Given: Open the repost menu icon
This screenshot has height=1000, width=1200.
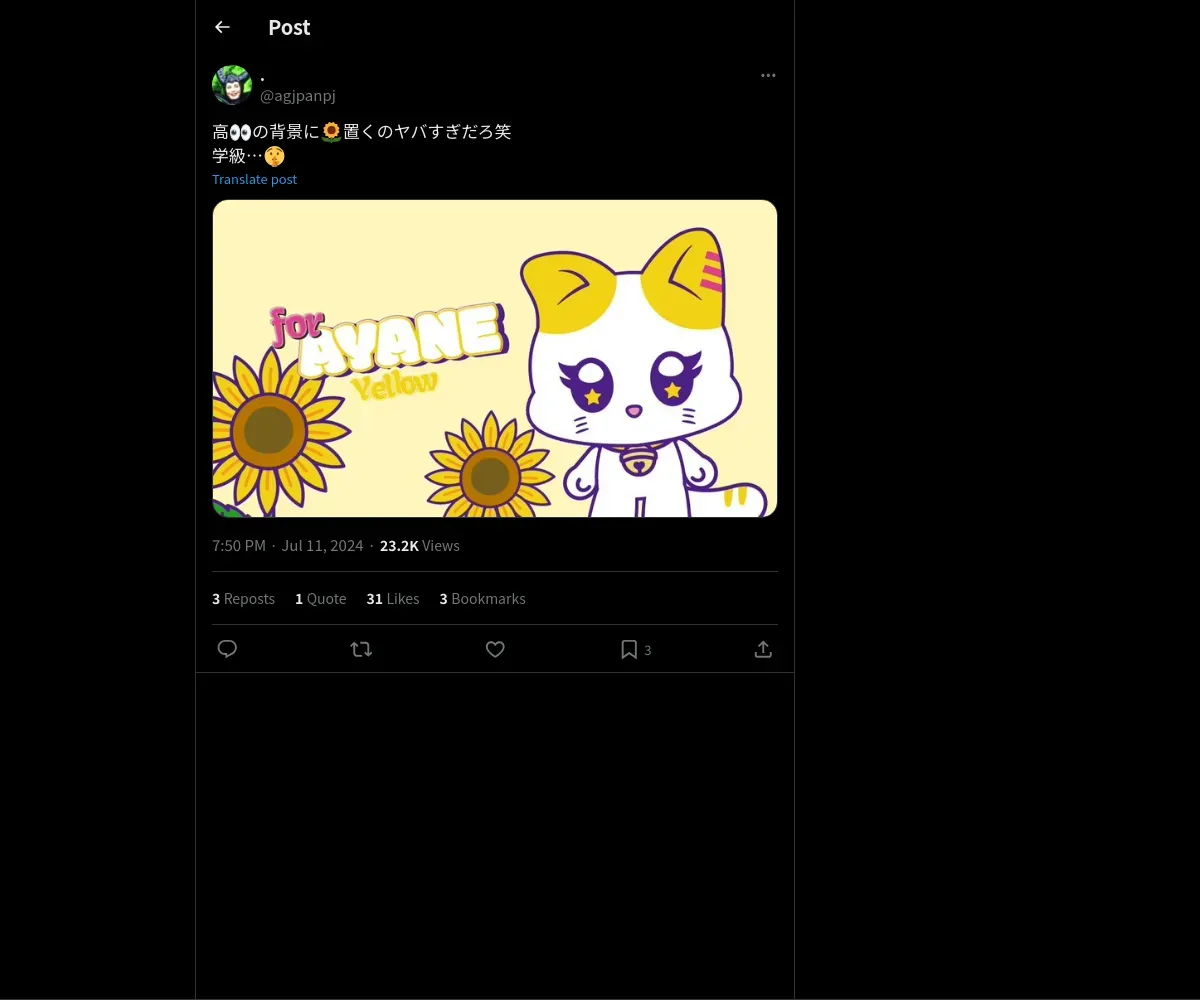Looking at the screenshot, I should (x=361, y=649).
